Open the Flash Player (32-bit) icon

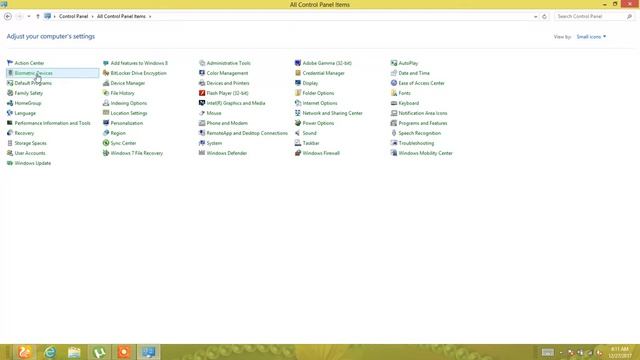coord(202,93)
